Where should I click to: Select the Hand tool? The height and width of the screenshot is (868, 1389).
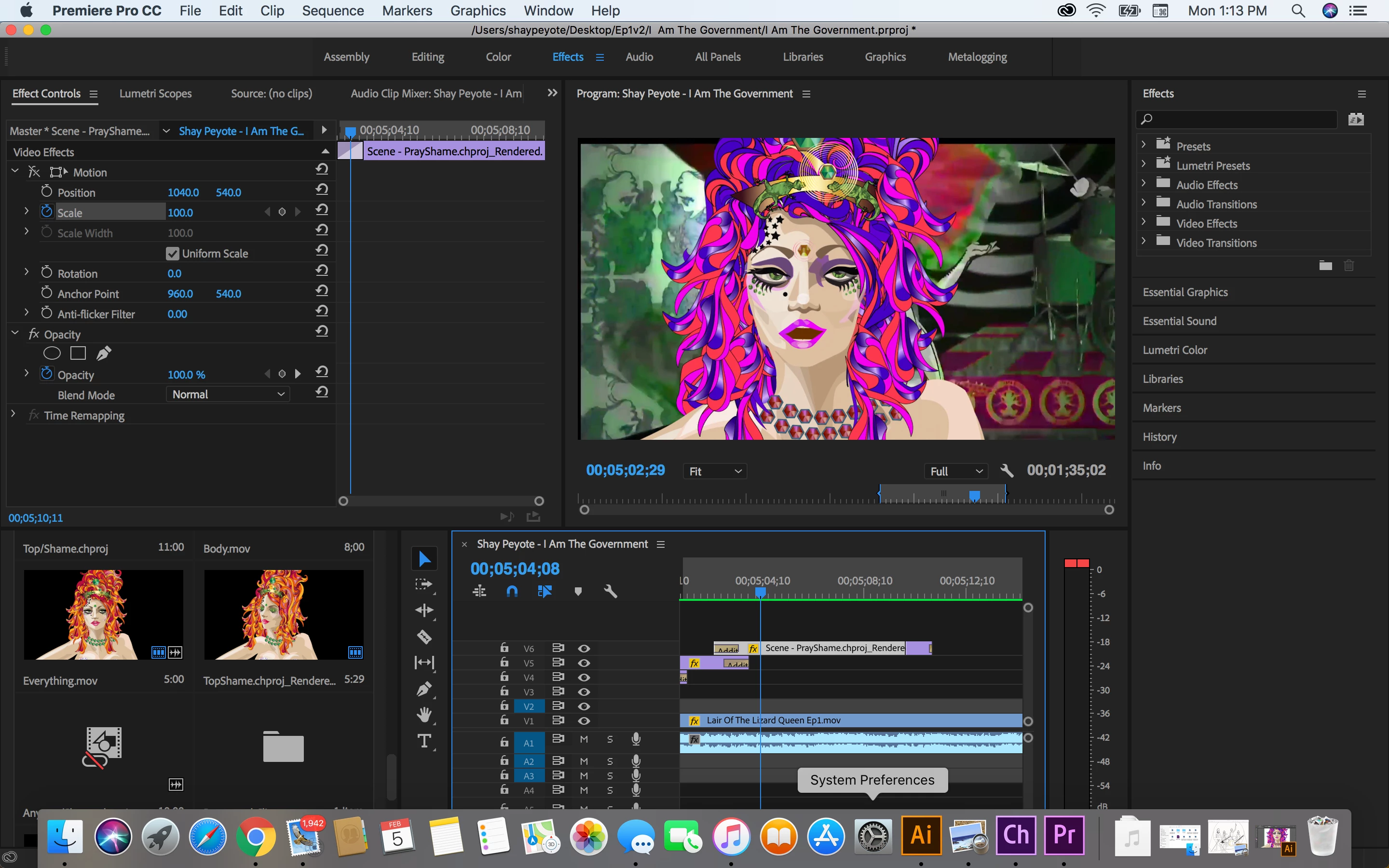(x=424, y=715)
